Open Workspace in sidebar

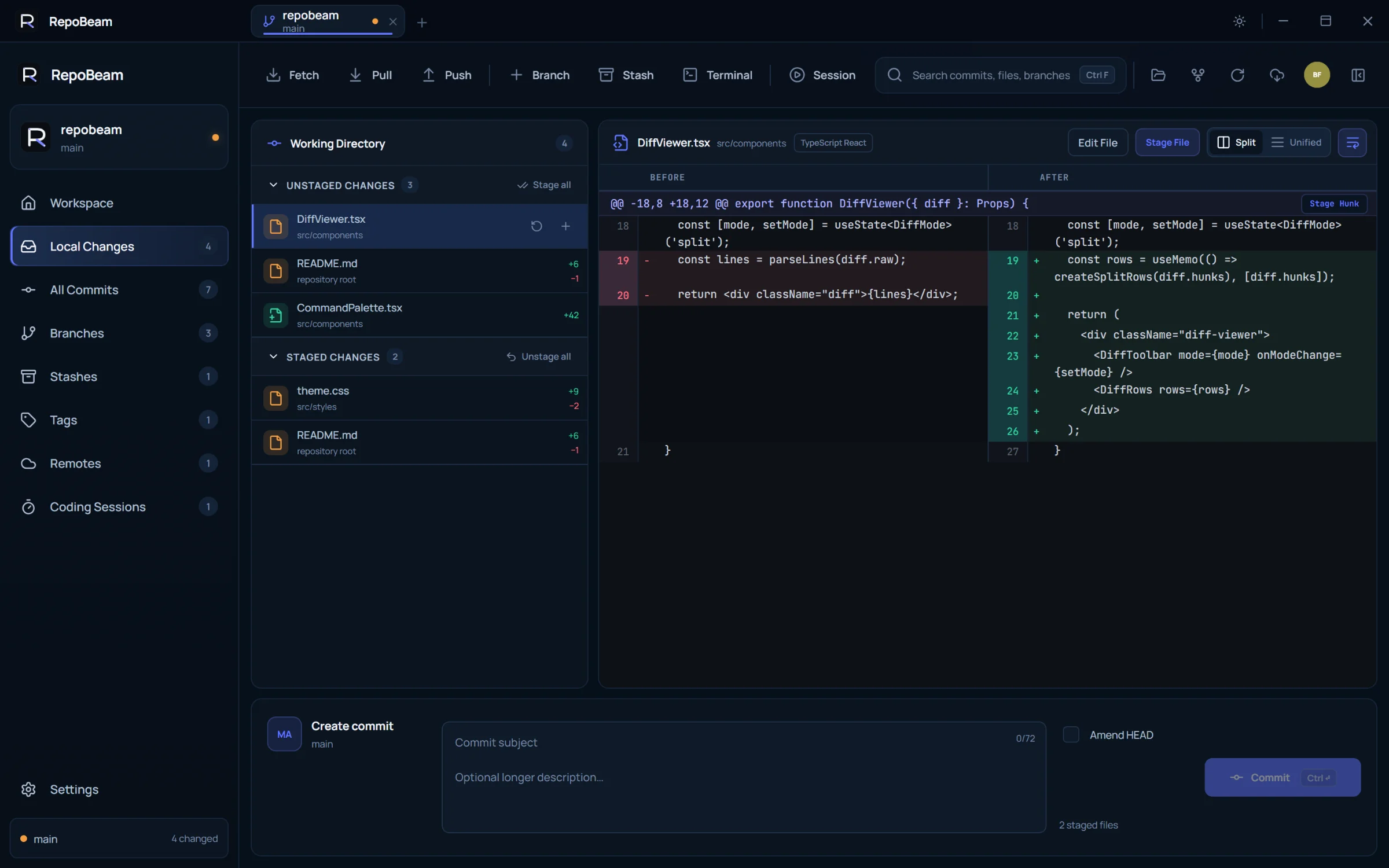click(119, 203)
